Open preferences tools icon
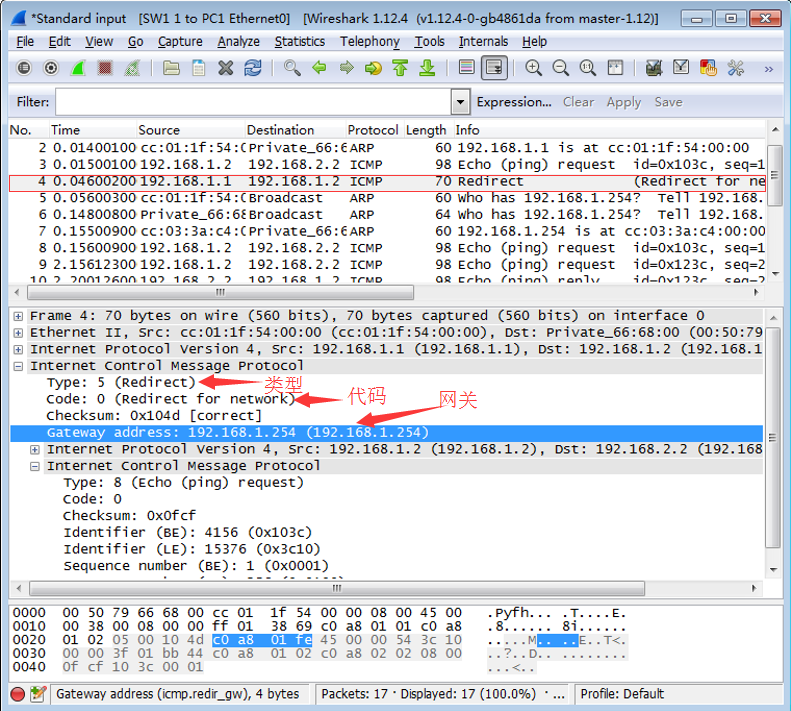791x711 pixels. (x=736, y=68)
